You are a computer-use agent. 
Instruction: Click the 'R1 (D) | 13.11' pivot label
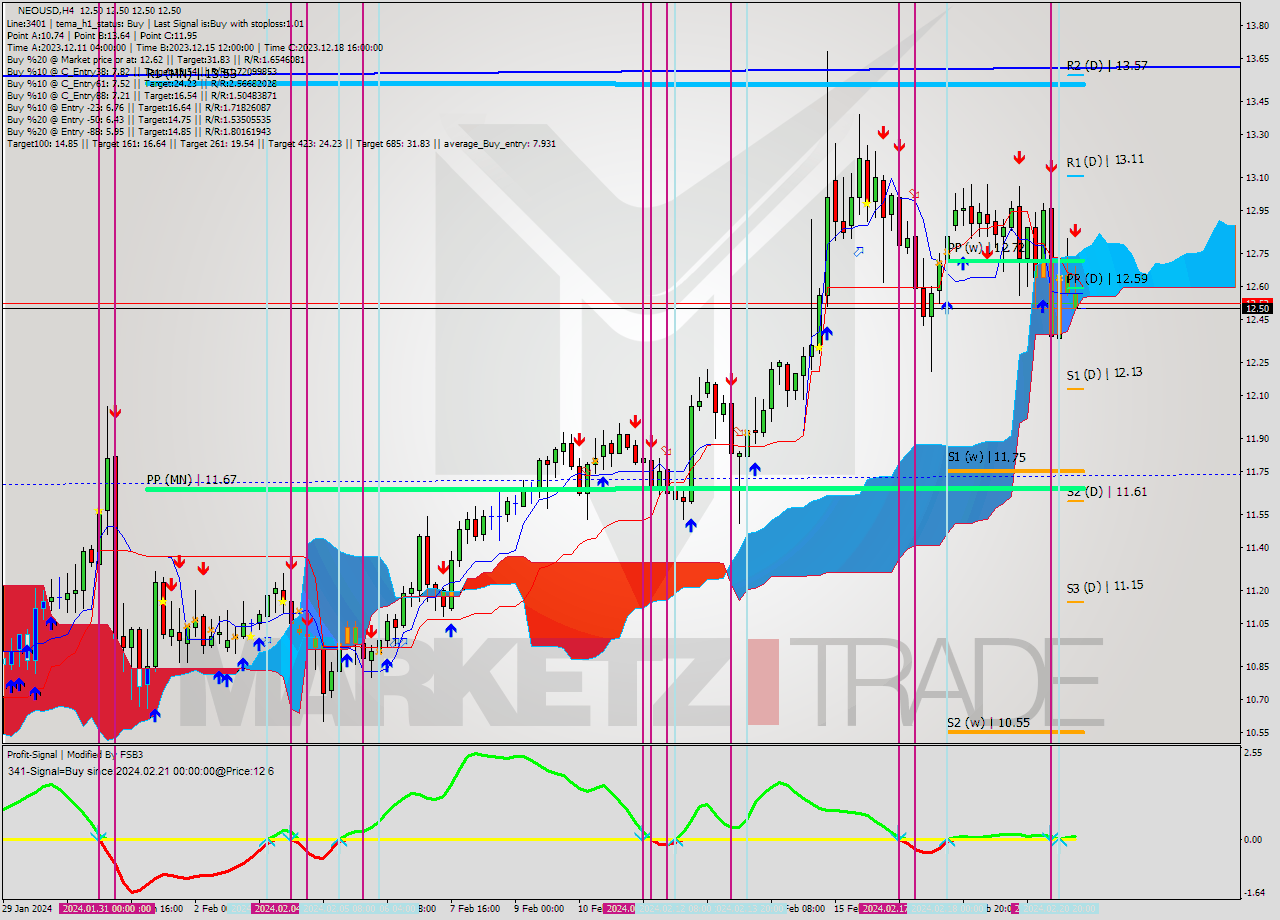coord(1105,161)
